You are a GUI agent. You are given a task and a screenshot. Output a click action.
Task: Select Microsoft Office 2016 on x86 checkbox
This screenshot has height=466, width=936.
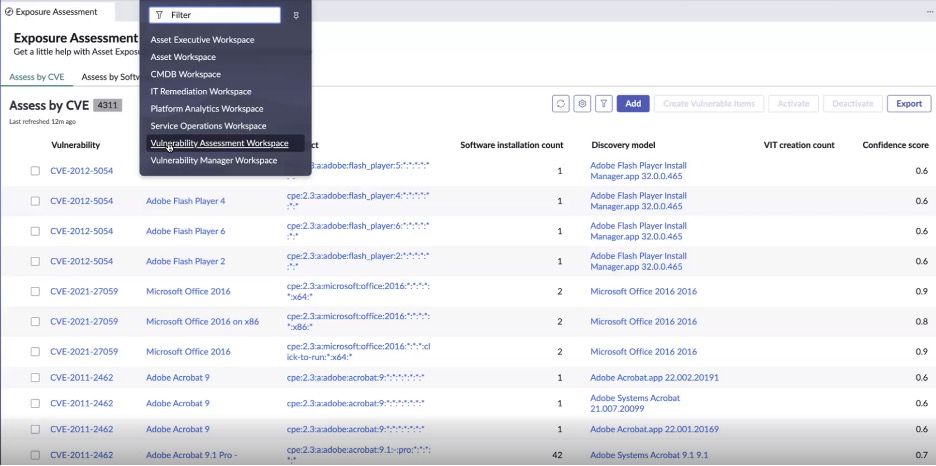[x=35, y=322]
